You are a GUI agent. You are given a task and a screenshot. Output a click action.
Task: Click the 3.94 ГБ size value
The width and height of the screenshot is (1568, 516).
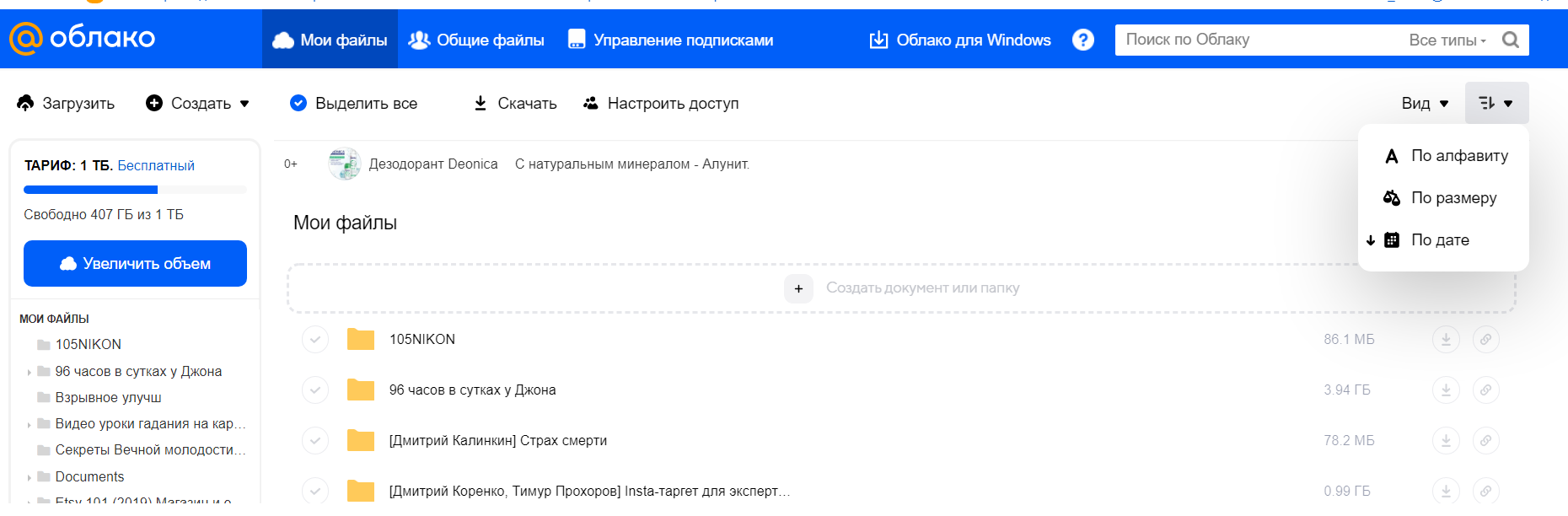pos(1347,390)
